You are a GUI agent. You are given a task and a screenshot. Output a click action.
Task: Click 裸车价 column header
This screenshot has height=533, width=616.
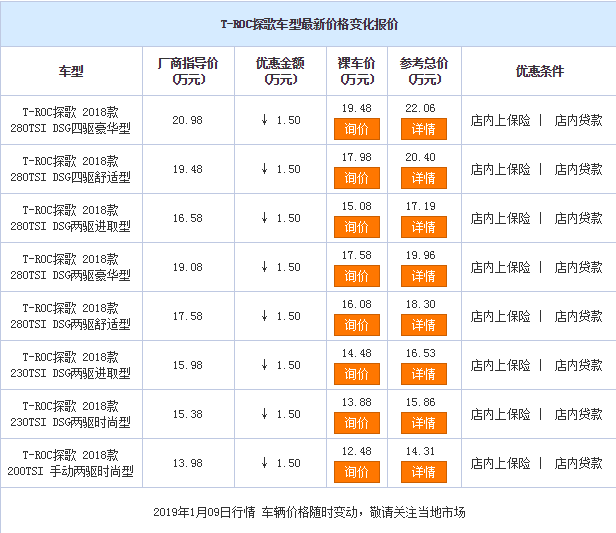[x=357, y=71]
